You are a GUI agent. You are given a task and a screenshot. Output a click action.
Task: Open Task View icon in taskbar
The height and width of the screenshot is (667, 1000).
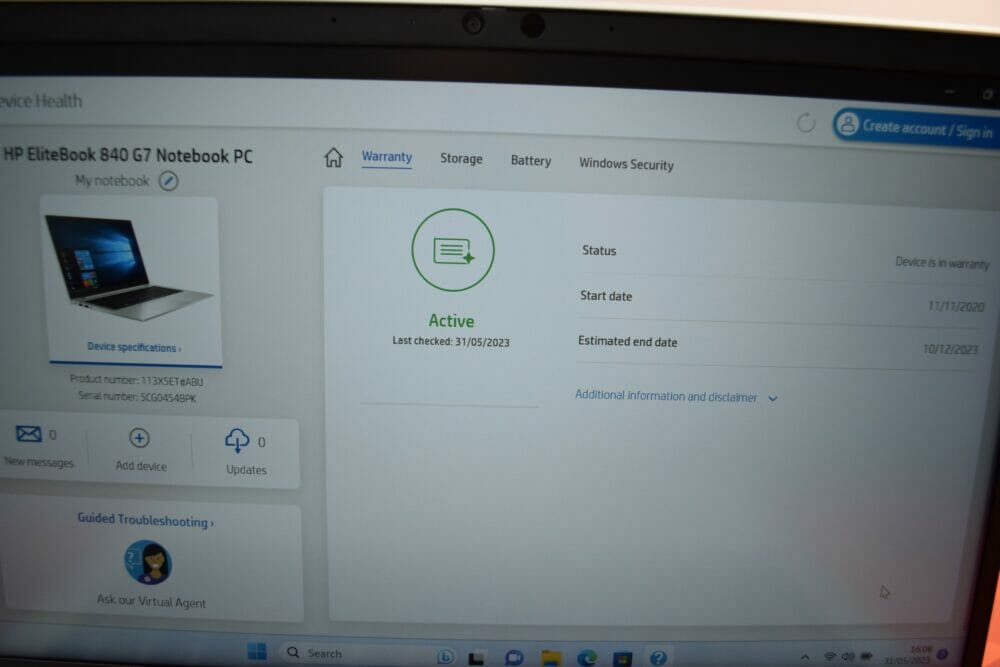[x=476, y=657]
